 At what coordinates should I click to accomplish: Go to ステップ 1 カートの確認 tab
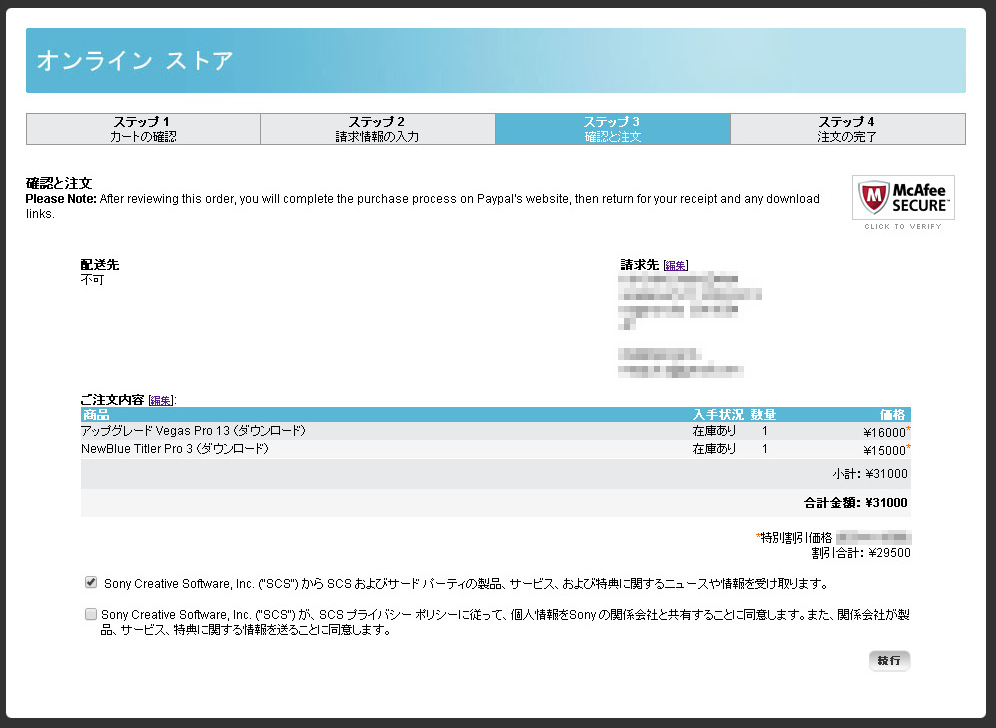click(x=144, y=129)
